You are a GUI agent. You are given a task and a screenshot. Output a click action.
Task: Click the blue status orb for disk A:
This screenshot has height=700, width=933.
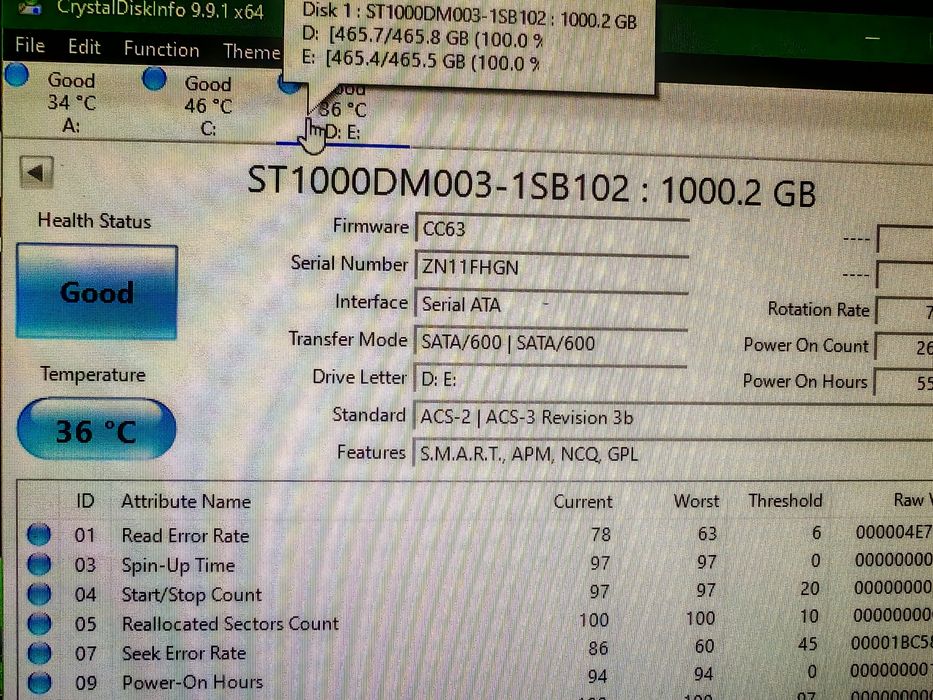tap(16, 76)
